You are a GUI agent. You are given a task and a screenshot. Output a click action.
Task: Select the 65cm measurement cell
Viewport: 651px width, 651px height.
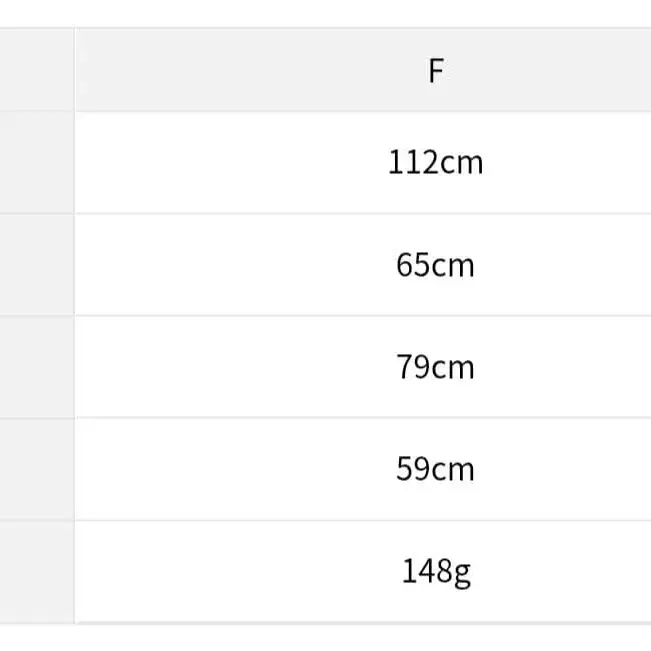point(435,265)
